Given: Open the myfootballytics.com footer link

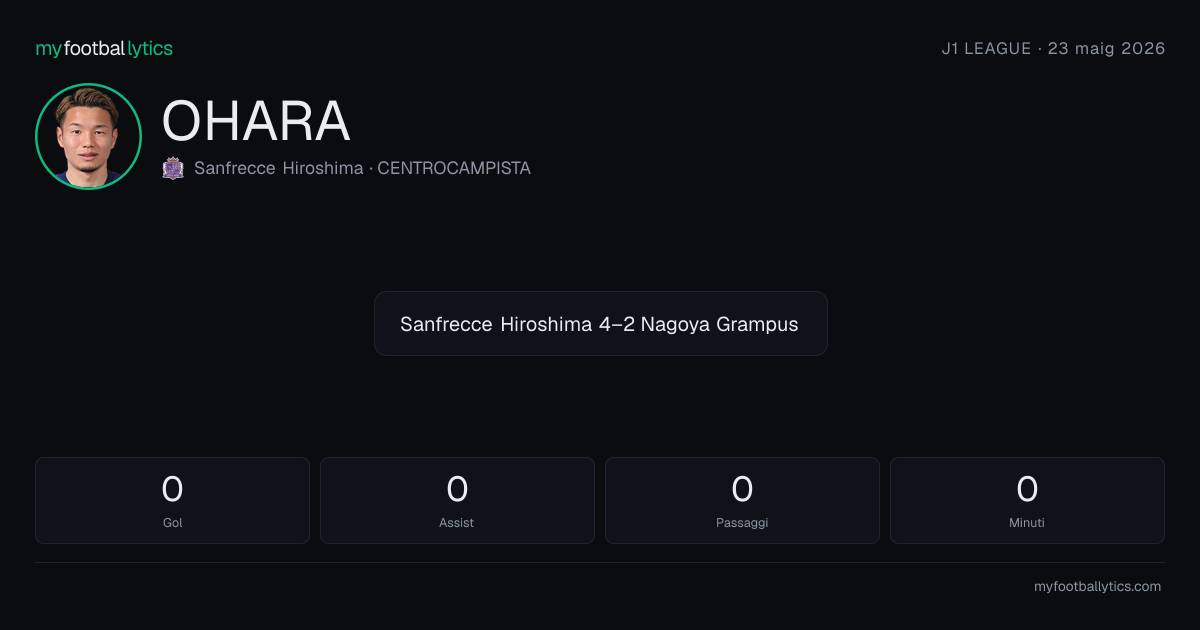Looking at the screenshot, I should point(1097,587).
